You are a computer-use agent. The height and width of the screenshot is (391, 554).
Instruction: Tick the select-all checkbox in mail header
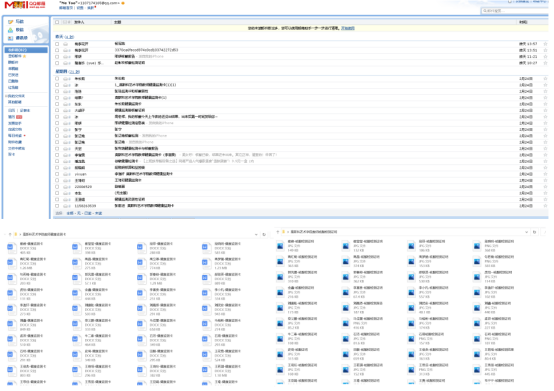point(57,22)
